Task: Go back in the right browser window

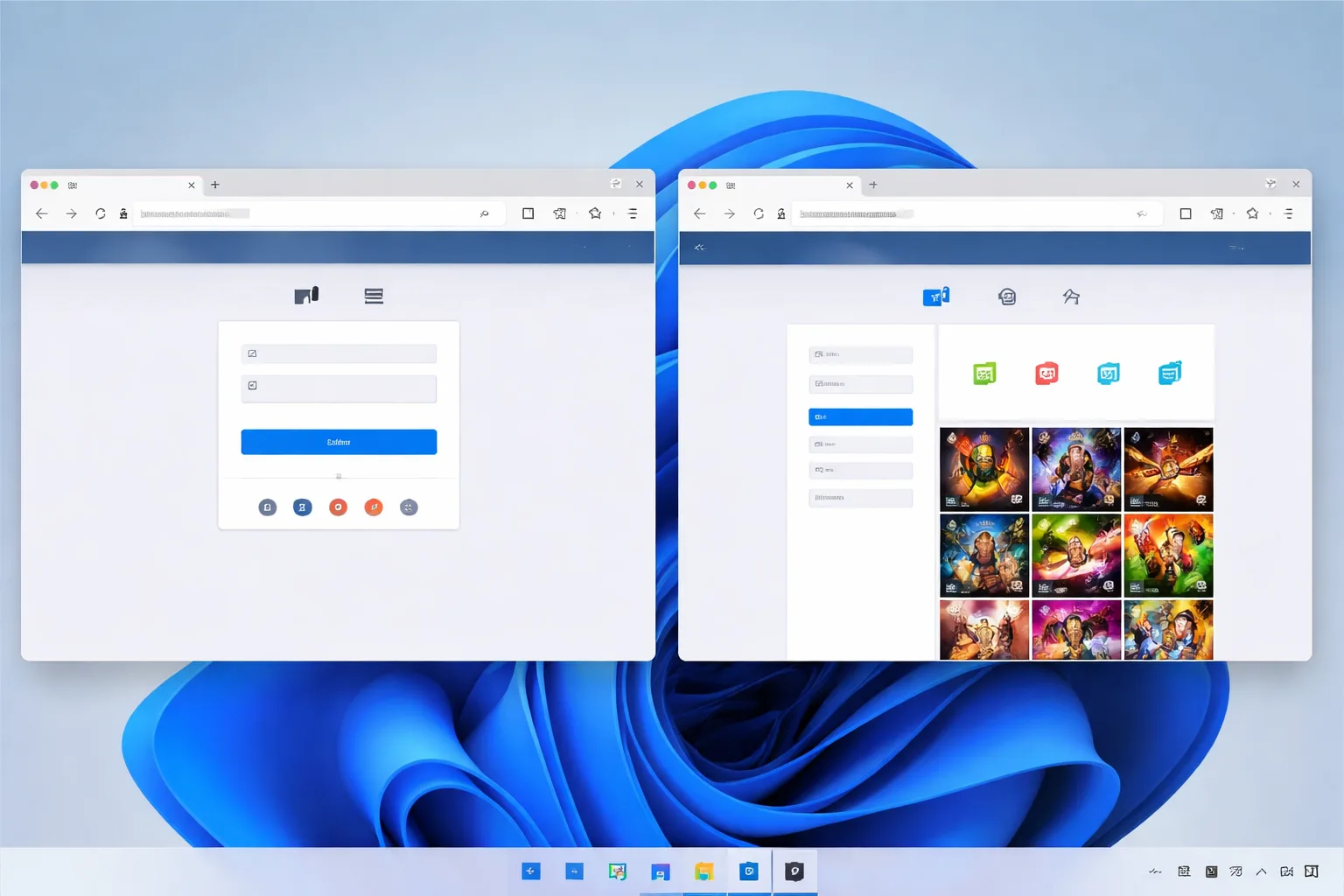Action: click(699, 213)
